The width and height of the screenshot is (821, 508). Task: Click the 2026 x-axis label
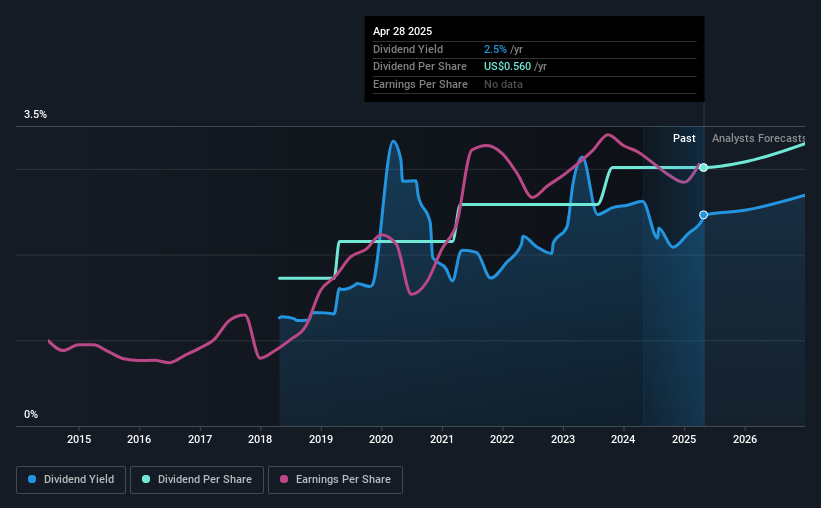point(745,439)
